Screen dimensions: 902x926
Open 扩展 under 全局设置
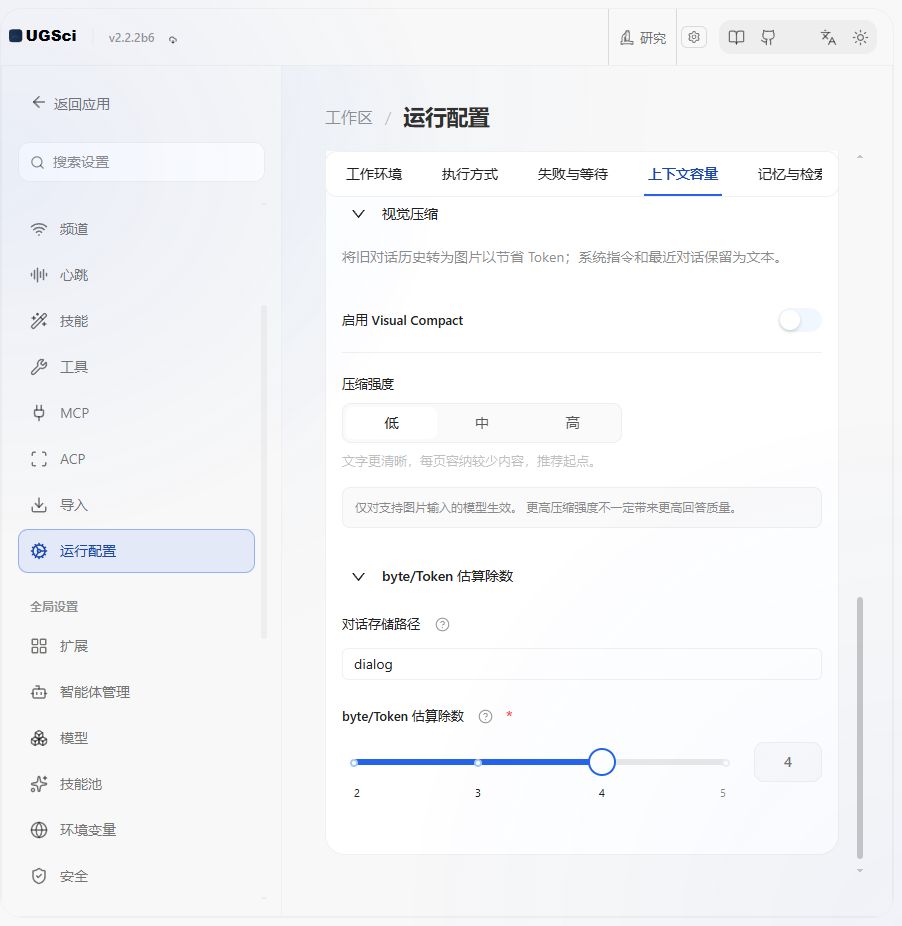(136, 646)
